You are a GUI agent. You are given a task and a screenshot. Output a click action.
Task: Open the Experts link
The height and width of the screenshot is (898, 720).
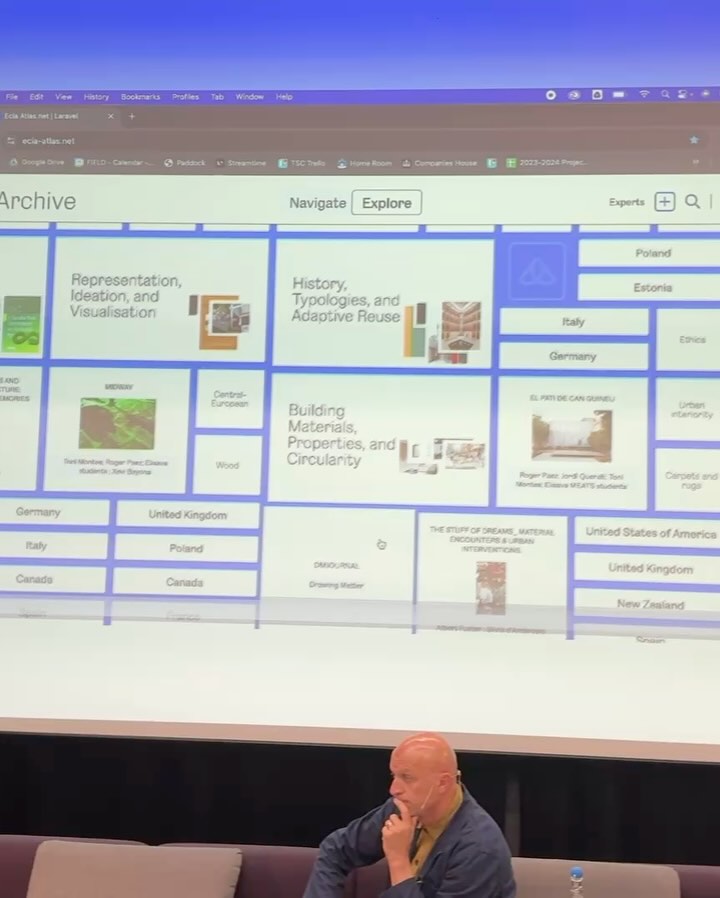(626, 202)
